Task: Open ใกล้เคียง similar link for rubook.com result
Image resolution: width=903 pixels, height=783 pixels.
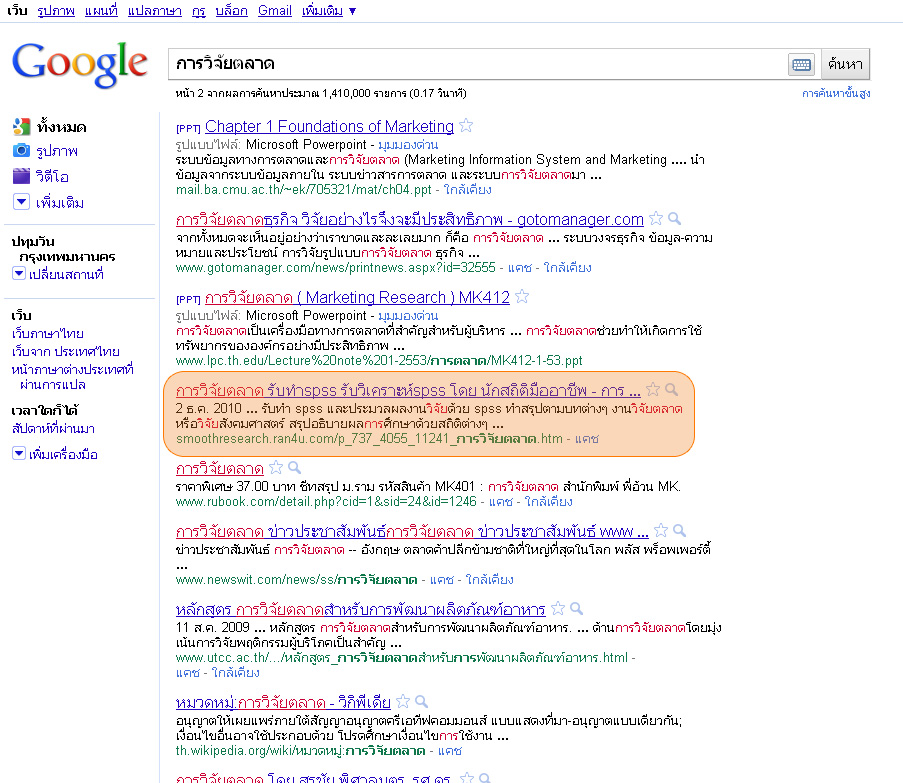Action: 548,501
